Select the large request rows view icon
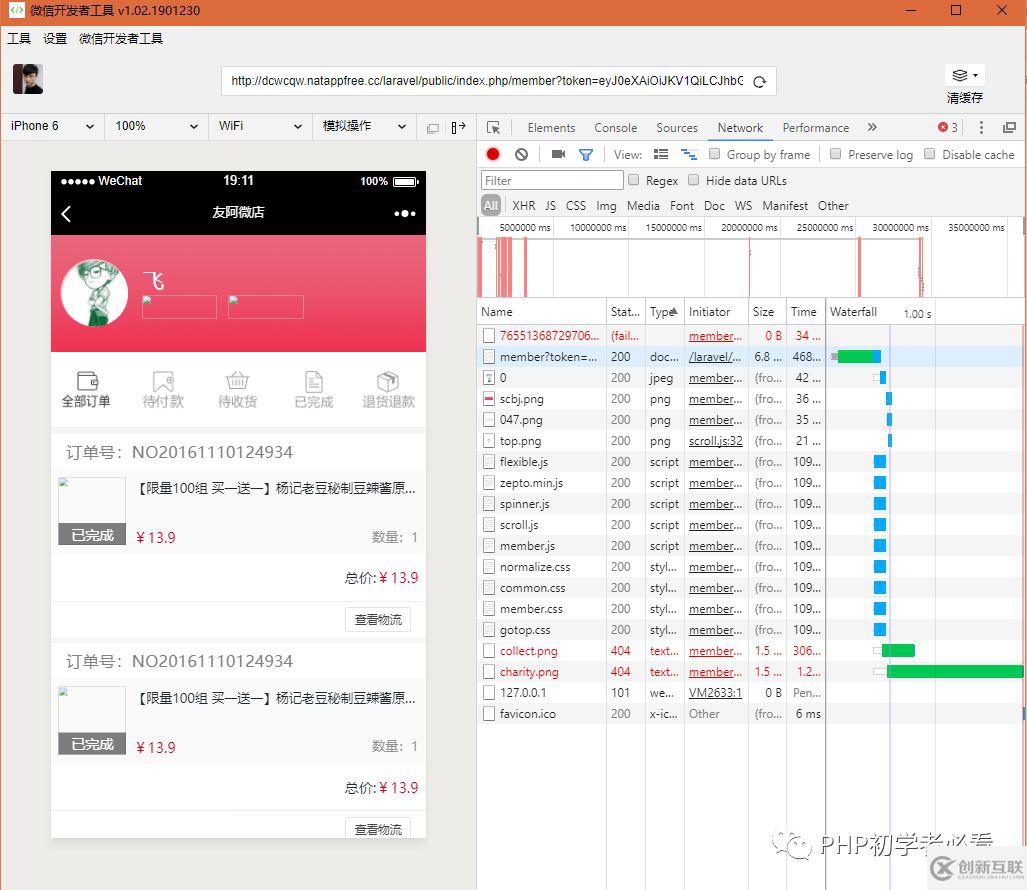Image resolution: width=1027 pixels, height=890 pixels. [x=661, y=154]
